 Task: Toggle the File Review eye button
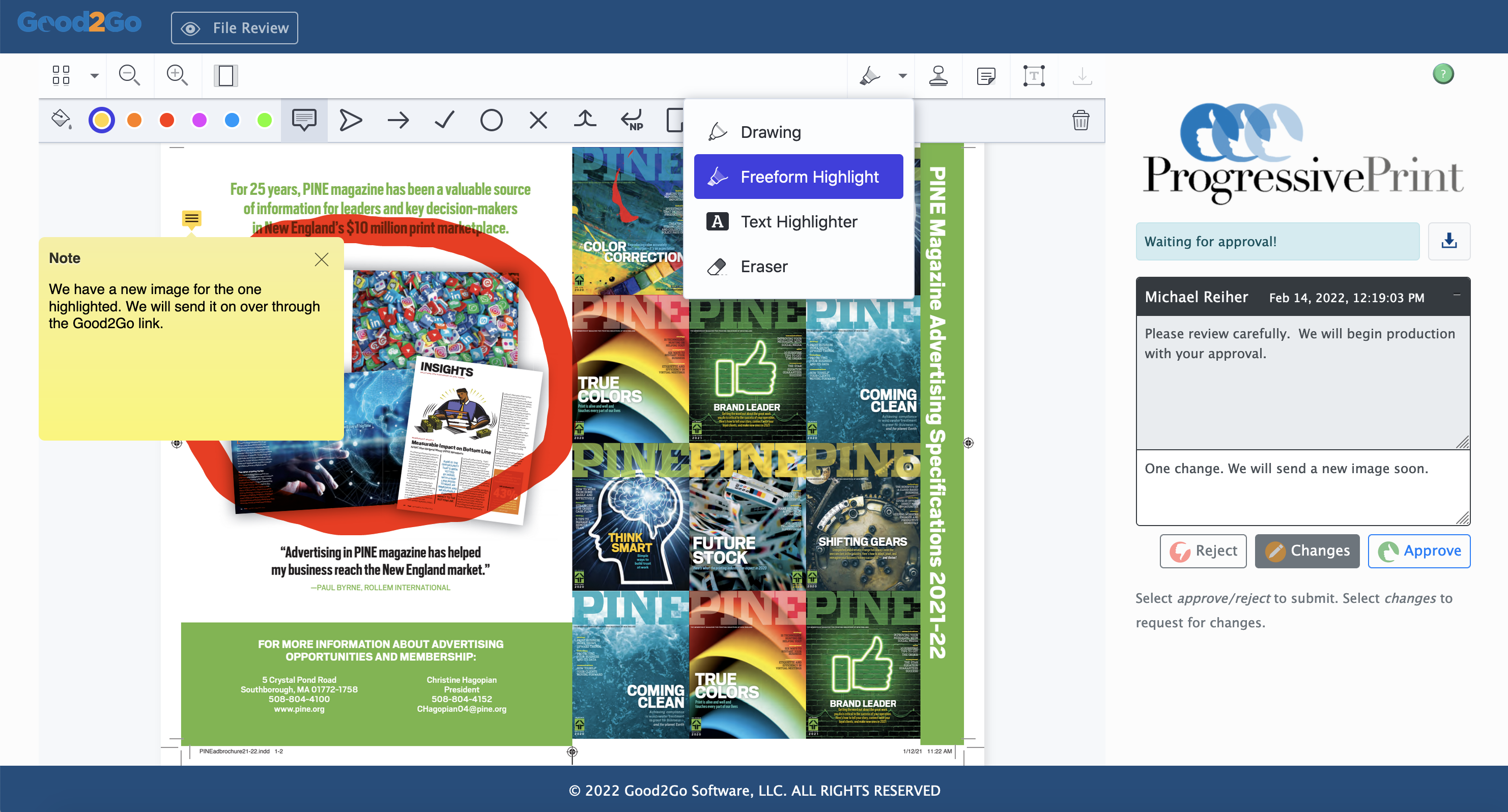(234, 28)
